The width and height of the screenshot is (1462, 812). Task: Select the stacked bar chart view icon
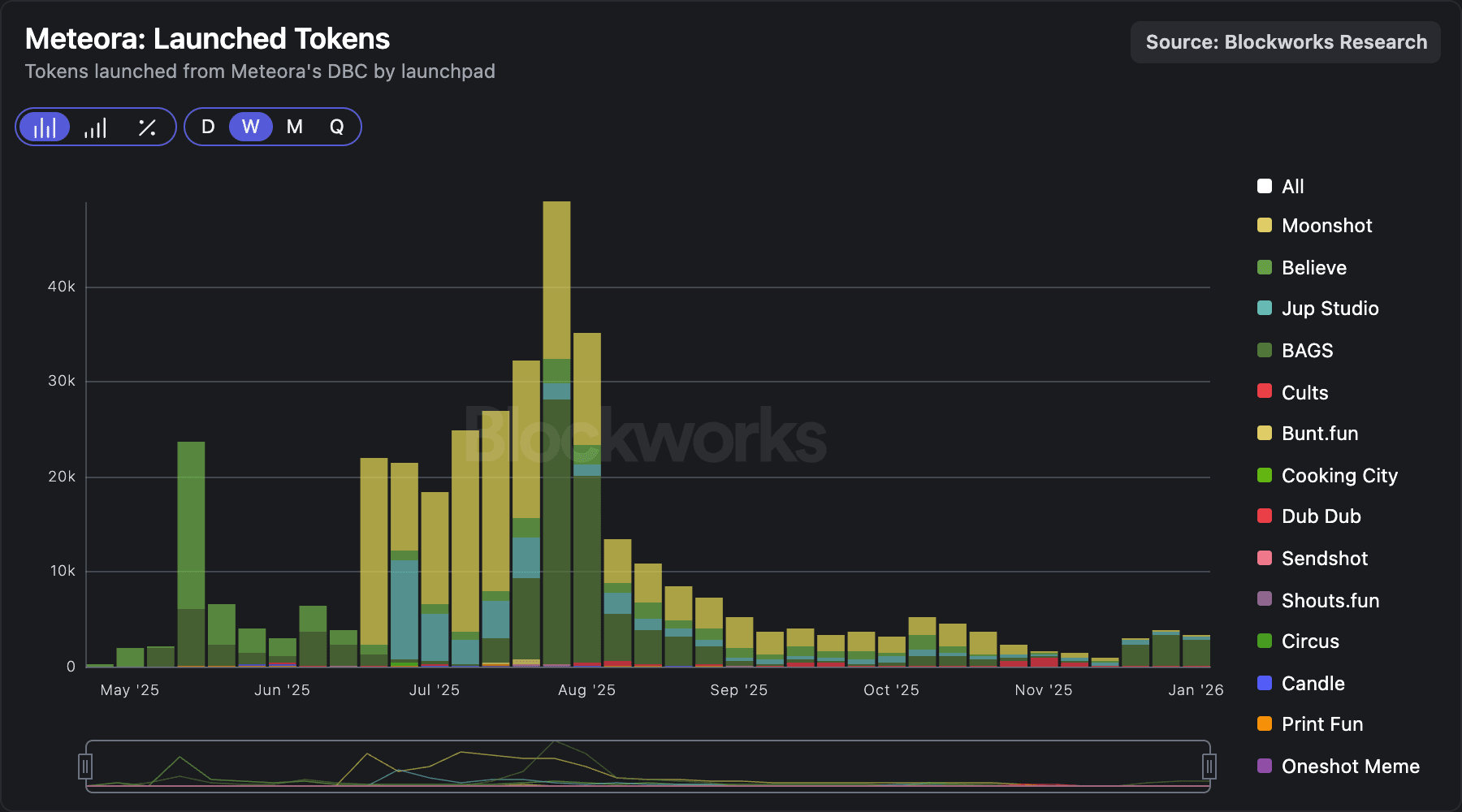45,127
